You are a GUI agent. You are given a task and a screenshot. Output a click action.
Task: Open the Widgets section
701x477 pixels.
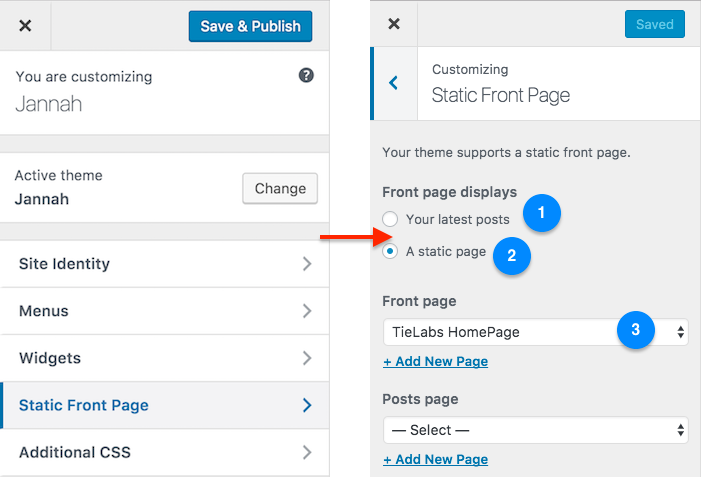(x=165, y=358)
